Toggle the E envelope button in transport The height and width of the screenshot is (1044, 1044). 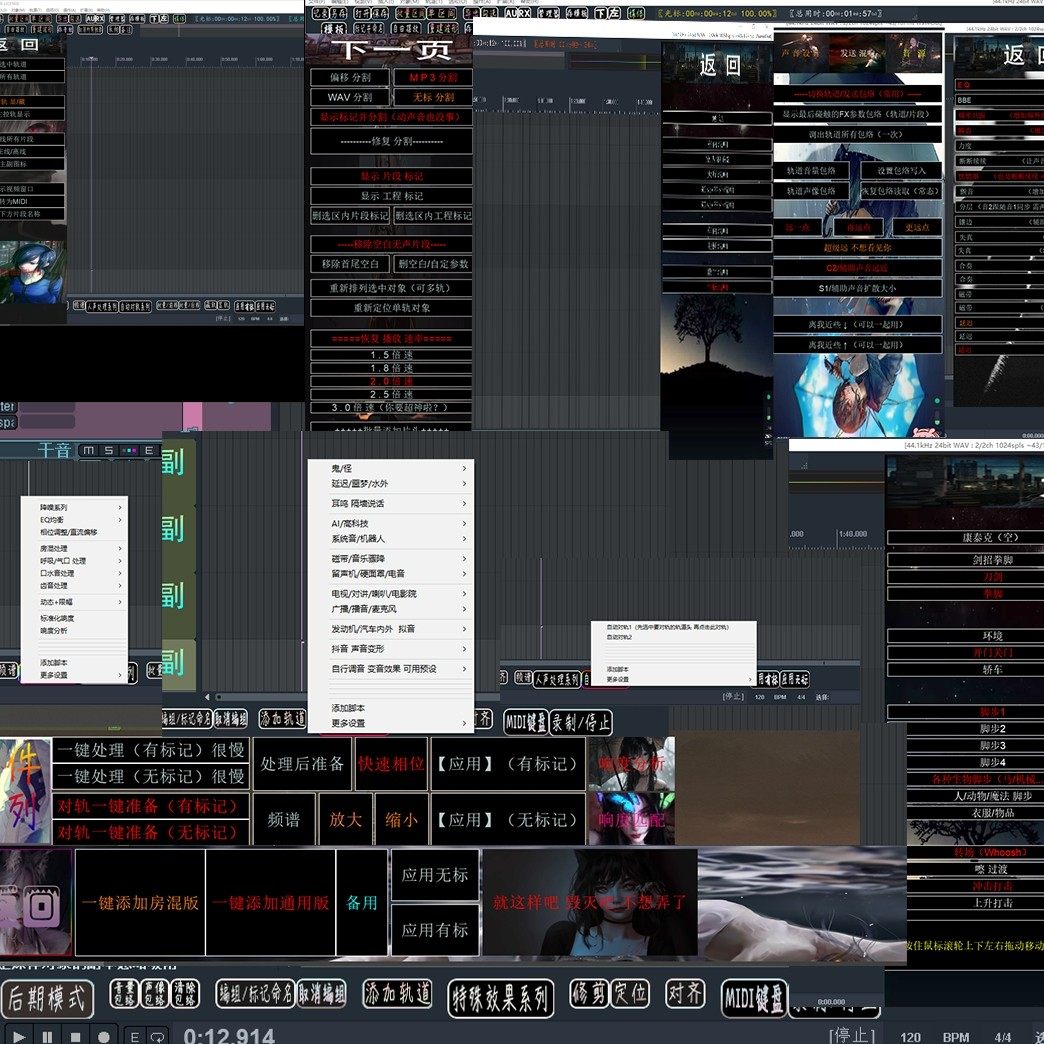[134, 1037]
